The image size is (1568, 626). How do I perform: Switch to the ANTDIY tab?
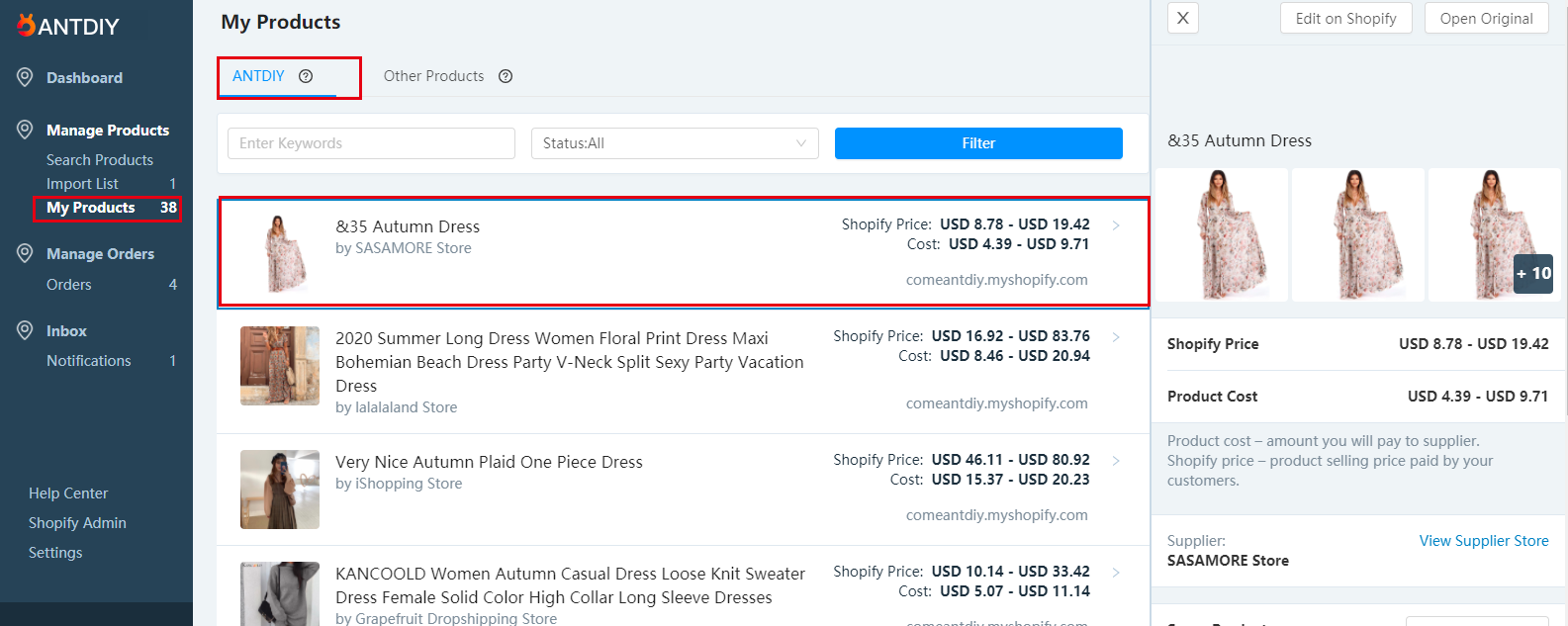tap(258, 76)
